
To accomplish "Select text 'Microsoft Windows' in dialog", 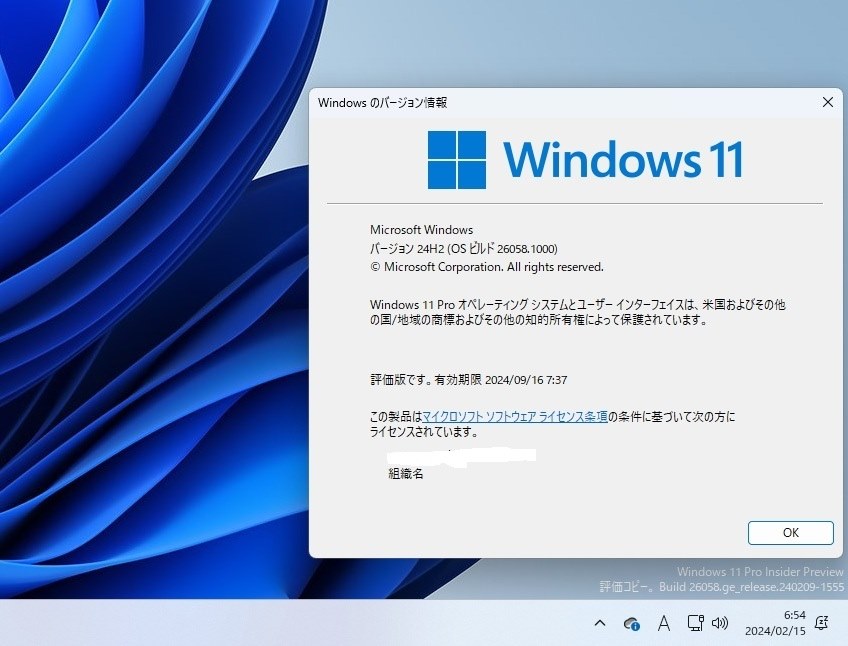I will point(421,230).
